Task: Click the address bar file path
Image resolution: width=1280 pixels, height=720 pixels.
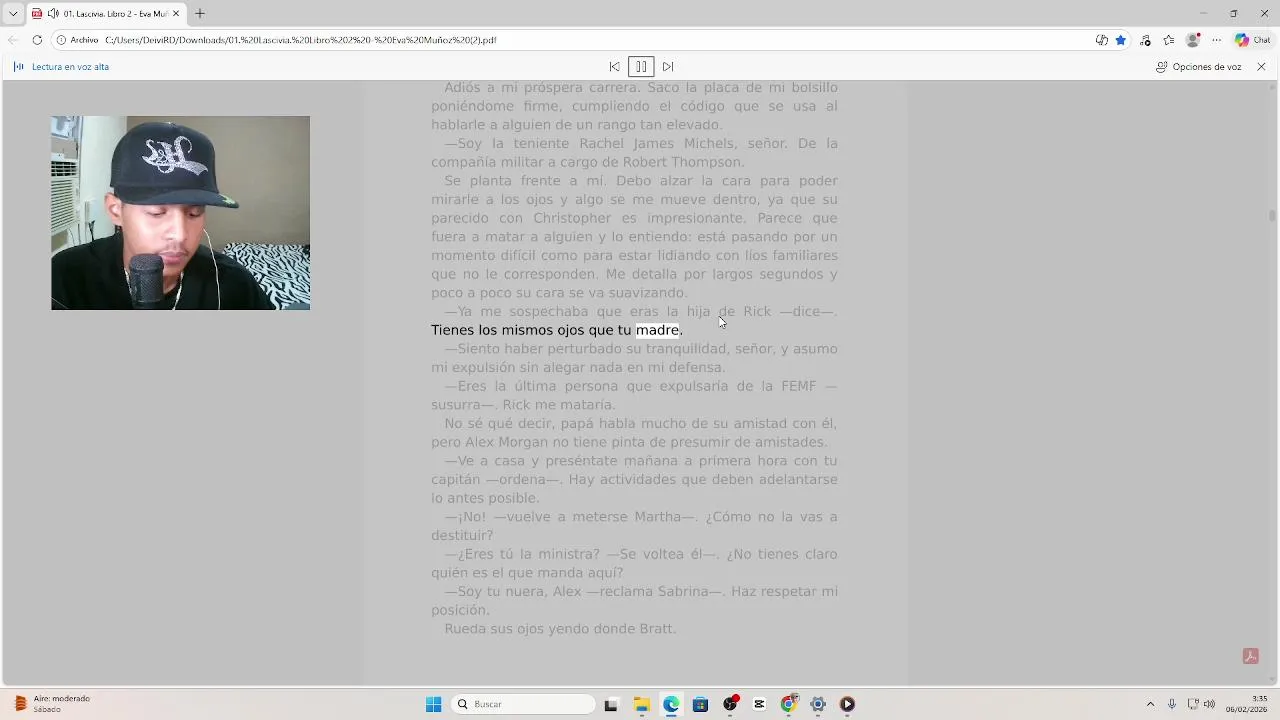Action: [301, 40]
